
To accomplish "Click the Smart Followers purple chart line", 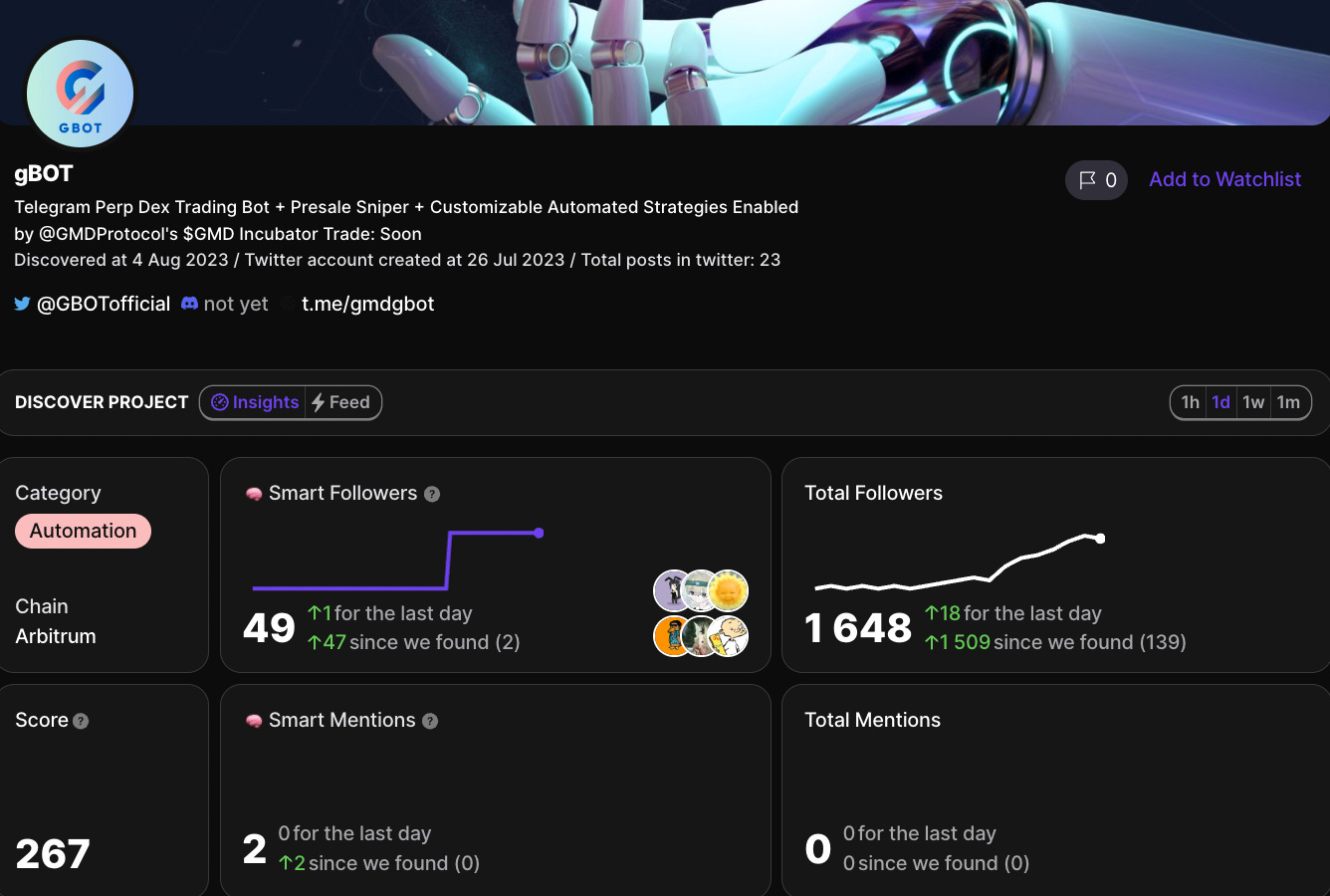I will pos(398,560).
